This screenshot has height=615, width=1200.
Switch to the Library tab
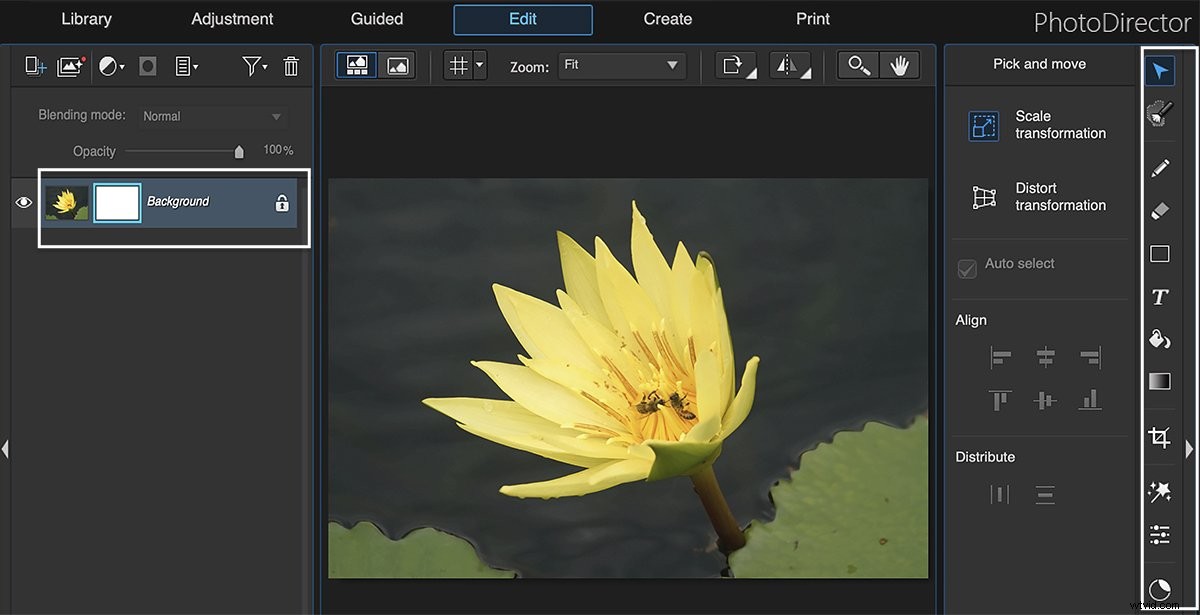86,18
